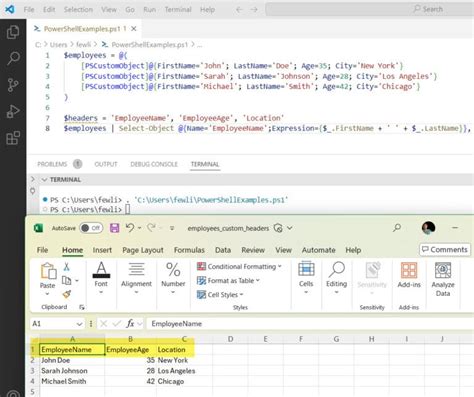Close the PowerShellExamples.ps1 editor tab
The image size is (474, 397).
134,29
